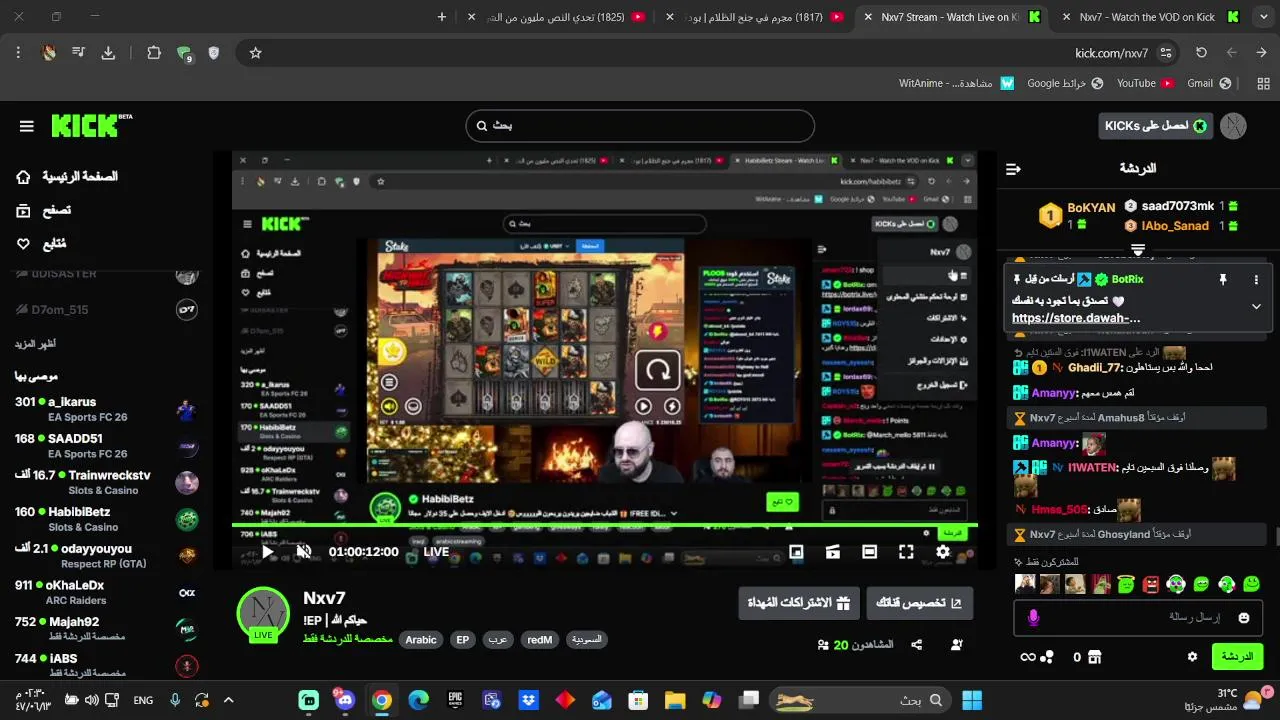Image resolution: width=1280 pixels, height=720 pixels.
Task: Open Trainwreckstv recommended channel
Action: (106, 482)
